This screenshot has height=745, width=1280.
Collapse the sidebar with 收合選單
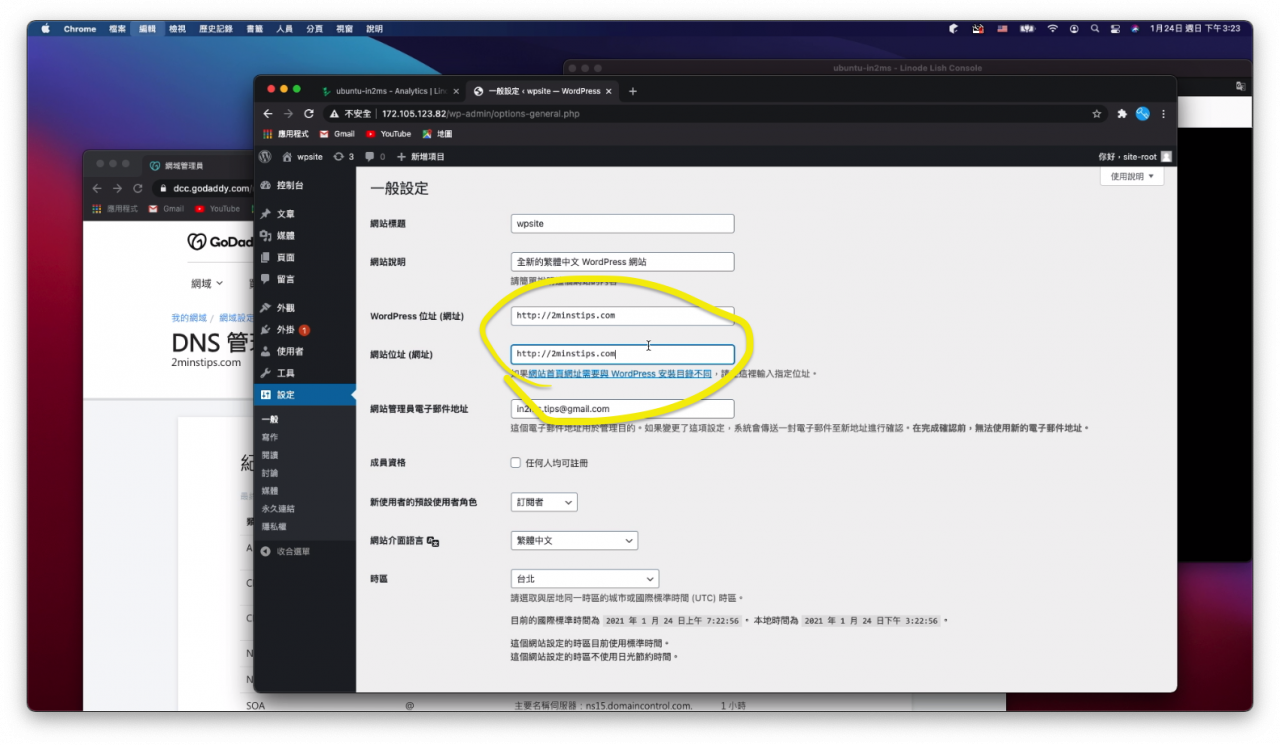[285, 551]
